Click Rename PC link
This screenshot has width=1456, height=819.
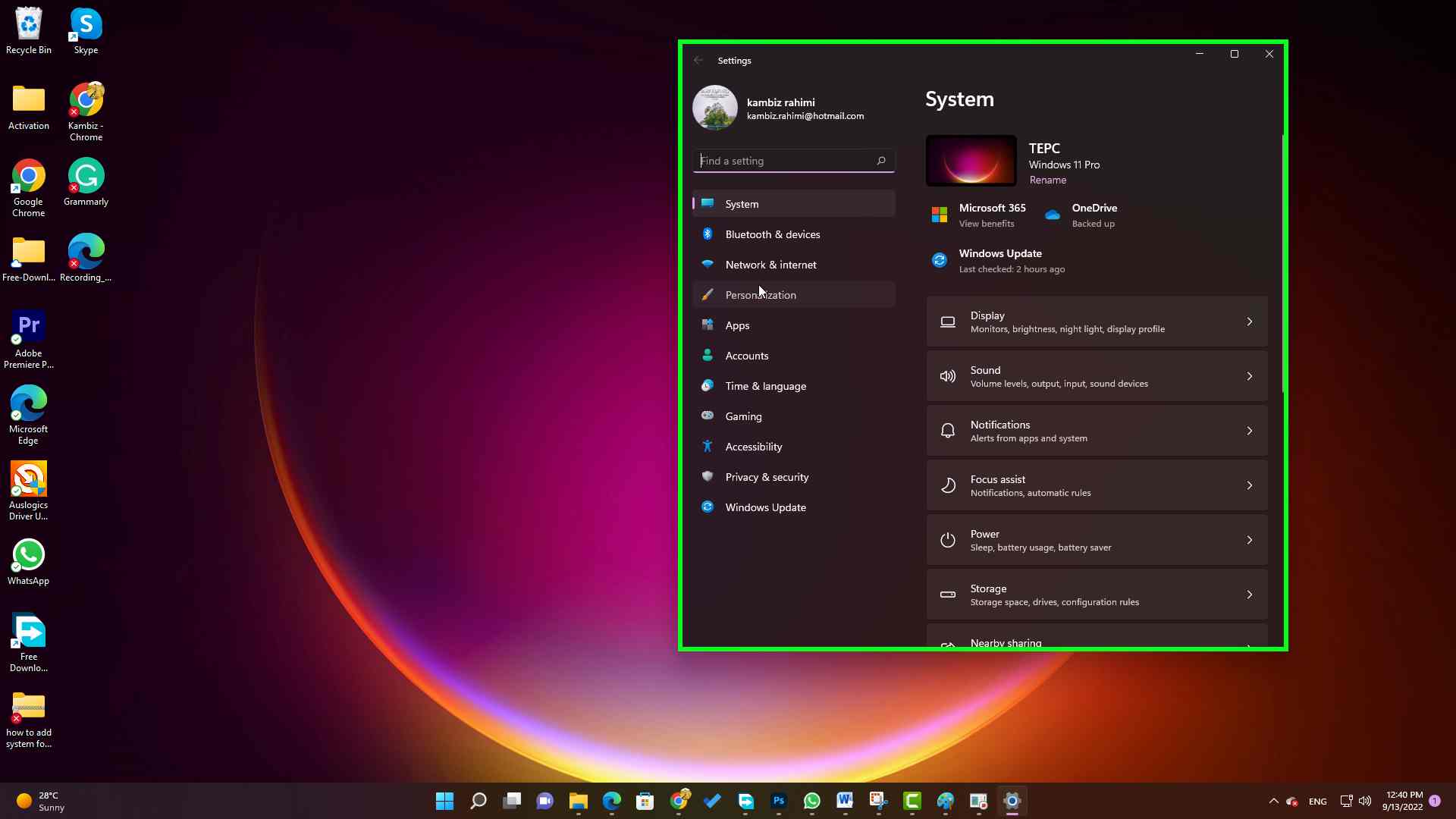point(1047,180)
